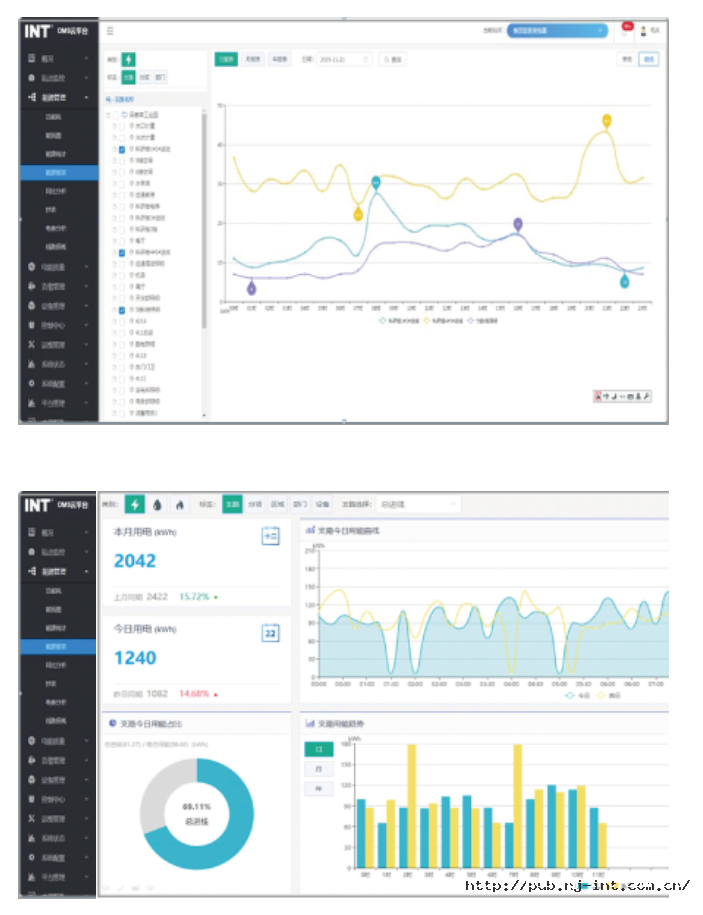
Task: Select the flame gas icon in usage dashboard
Action: [180, 505]
